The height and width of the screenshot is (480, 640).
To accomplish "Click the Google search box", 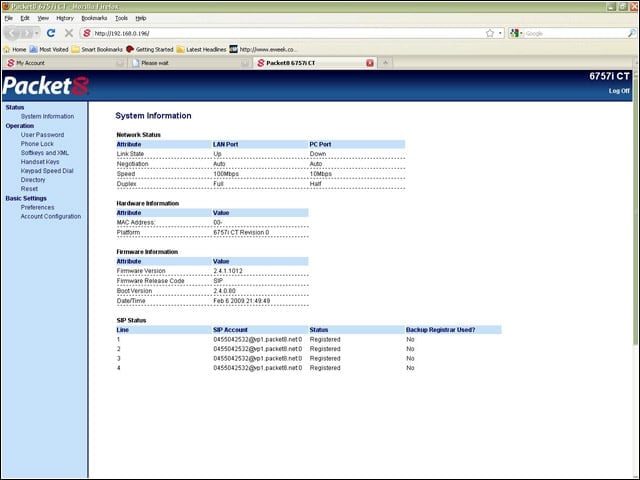I will click(x=575, y=33).
